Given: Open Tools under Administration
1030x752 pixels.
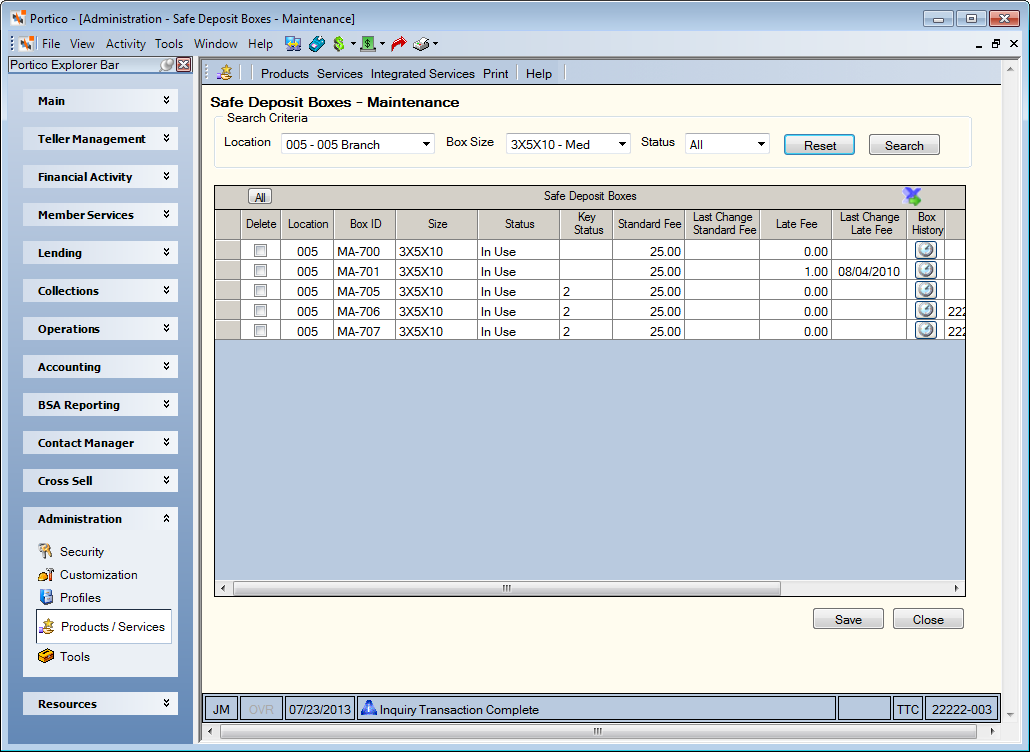Looking at the screenshot, I should point(64,657).
